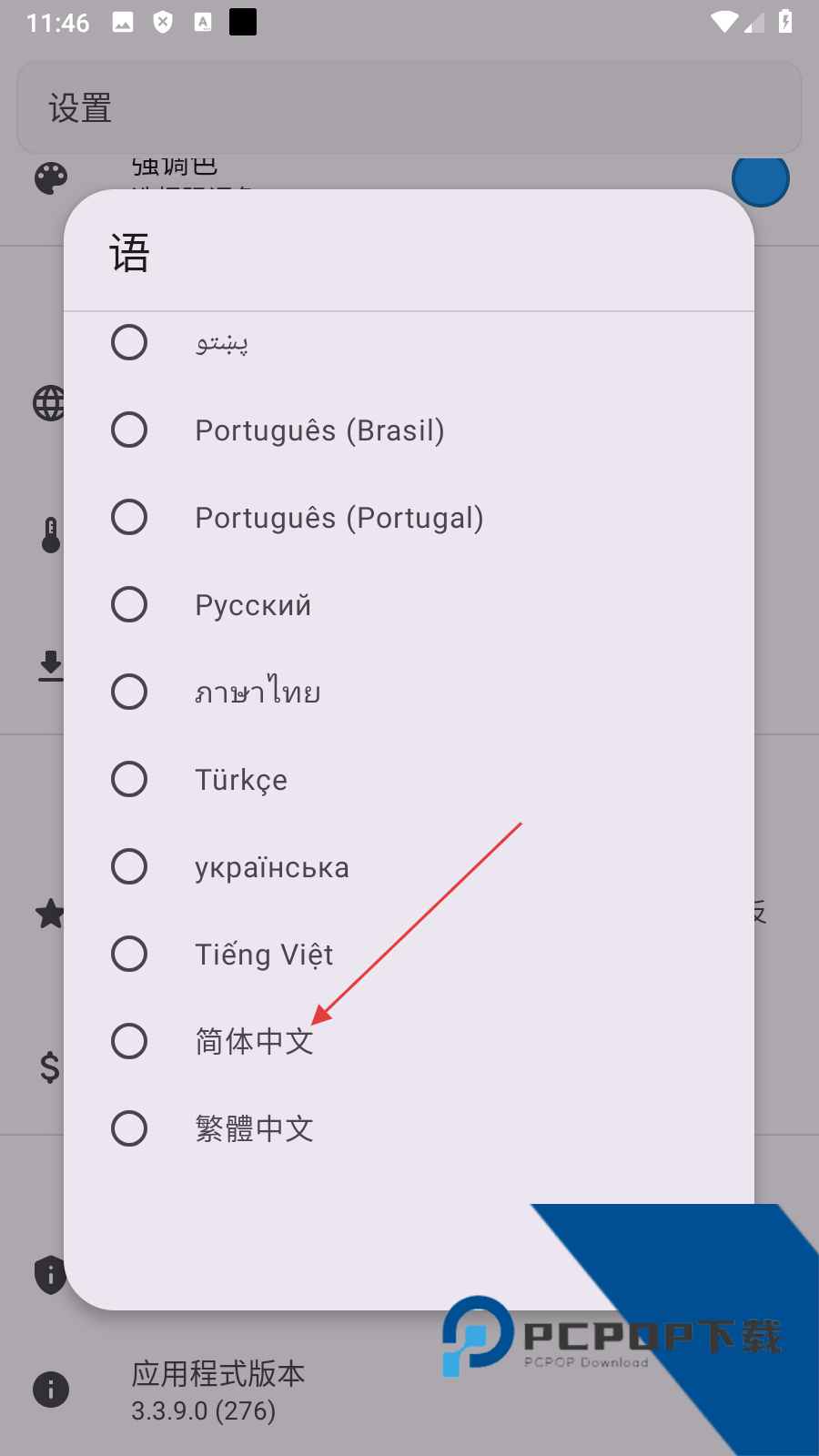Tap the 设置 search field
This screenshot has height=1456, width=819.
[409, 106]
